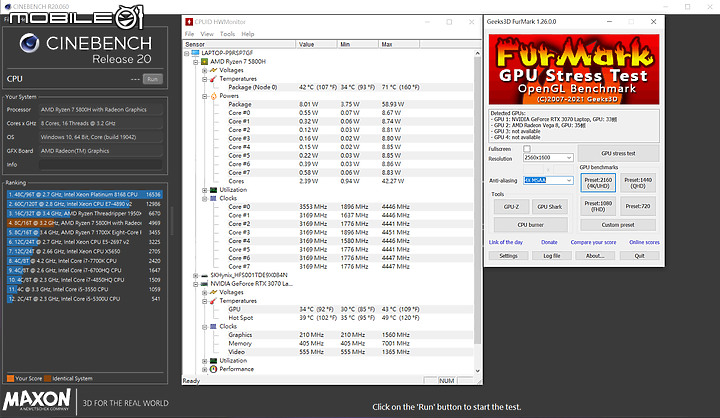Click the AMD Ryzen 7 5800H CPU icon
The height and width of the screenshot is (418, 720).
[204, 62]
